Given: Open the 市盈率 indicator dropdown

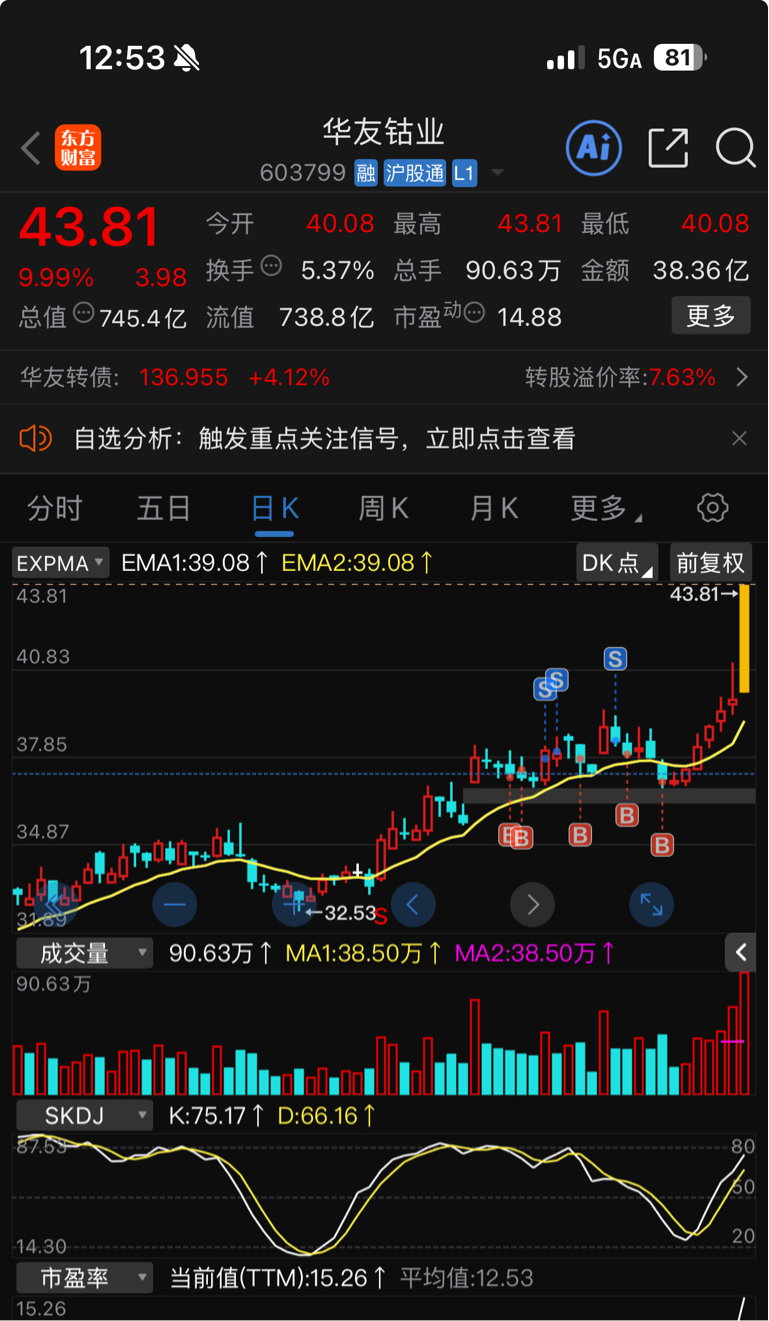Looking at the screenshot, I should 84,1278.
